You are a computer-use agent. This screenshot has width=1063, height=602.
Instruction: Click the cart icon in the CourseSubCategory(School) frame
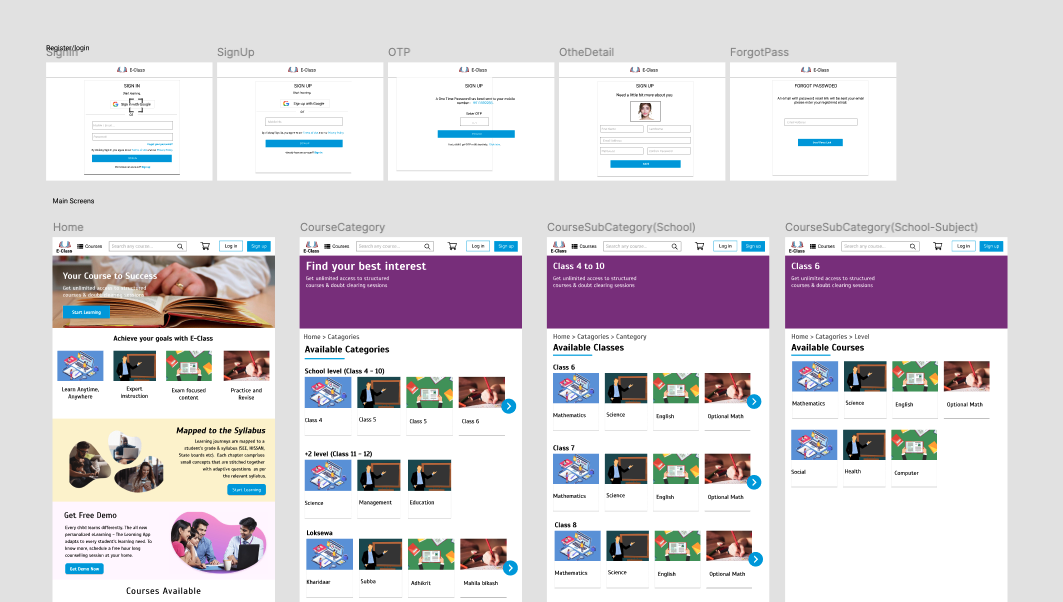[x=700, y=246]
